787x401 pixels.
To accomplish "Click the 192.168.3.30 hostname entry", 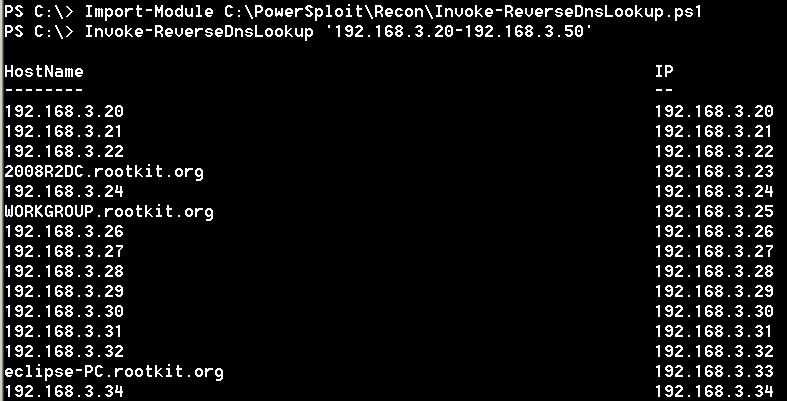I will [64, 312].
